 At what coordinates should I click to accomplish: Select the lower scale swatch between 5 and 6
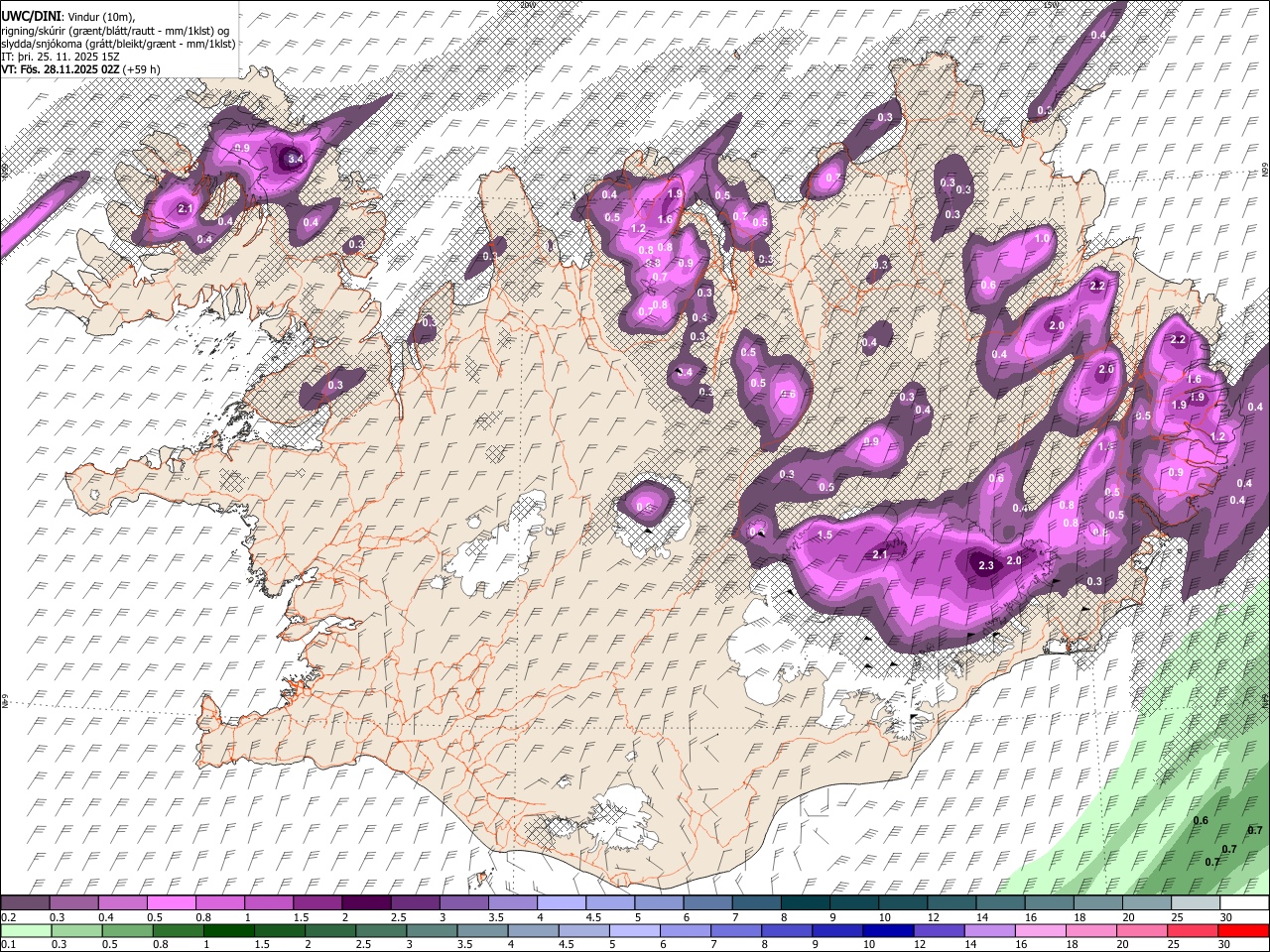633,930
